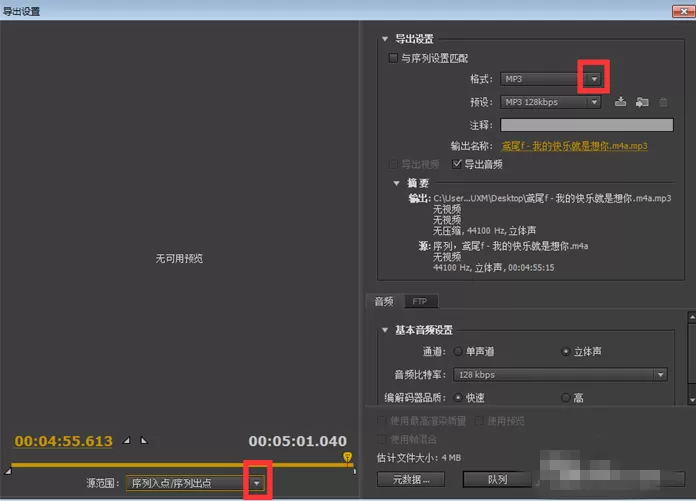Click the set in point triangle icon

(x=127, y=441)
